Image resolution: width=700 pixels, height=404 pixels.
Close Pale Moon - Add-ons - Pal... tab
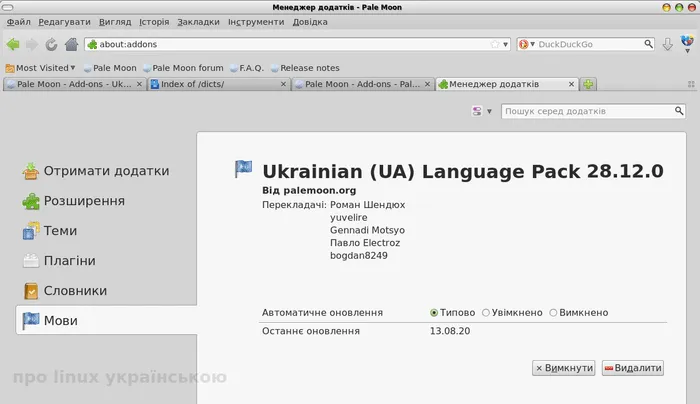click(427, 84)
